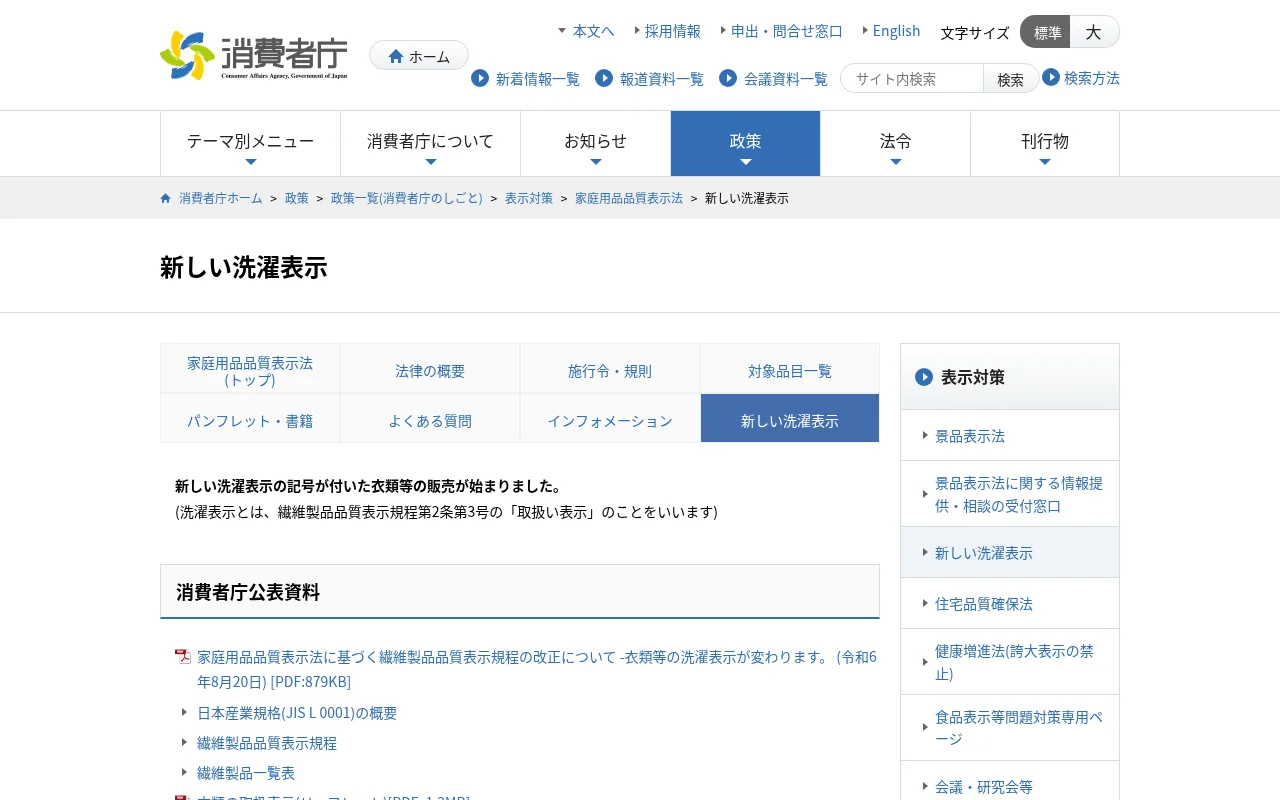Switch text size to 大

pyautogui.click(x=1094, y=32)
